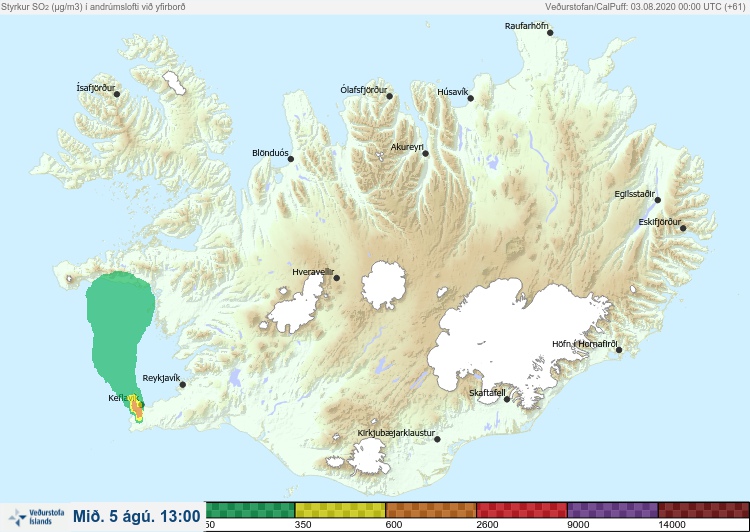Click the orange SO₂ hotspot near Keflavík
750x532 pixels.
tap(138, 409)
